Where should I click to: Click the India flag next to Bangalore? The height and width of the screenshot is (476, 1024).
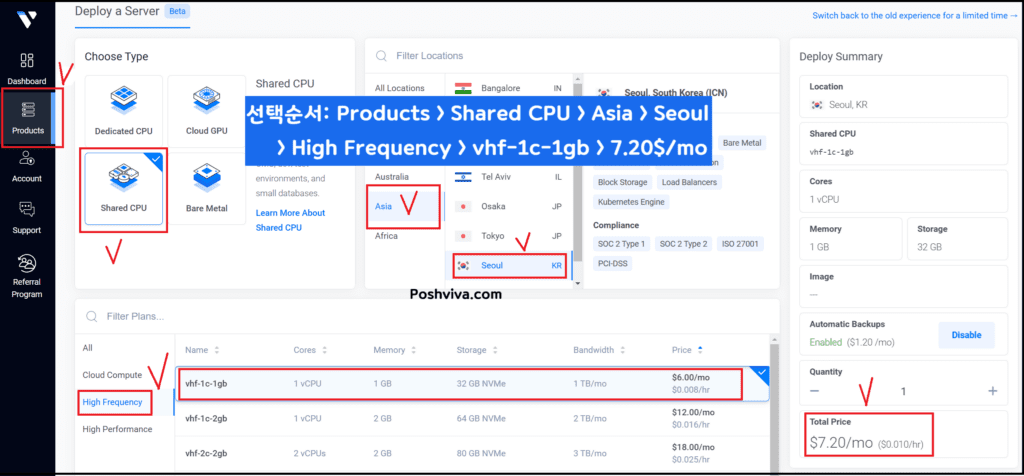(x=463, y=88)
